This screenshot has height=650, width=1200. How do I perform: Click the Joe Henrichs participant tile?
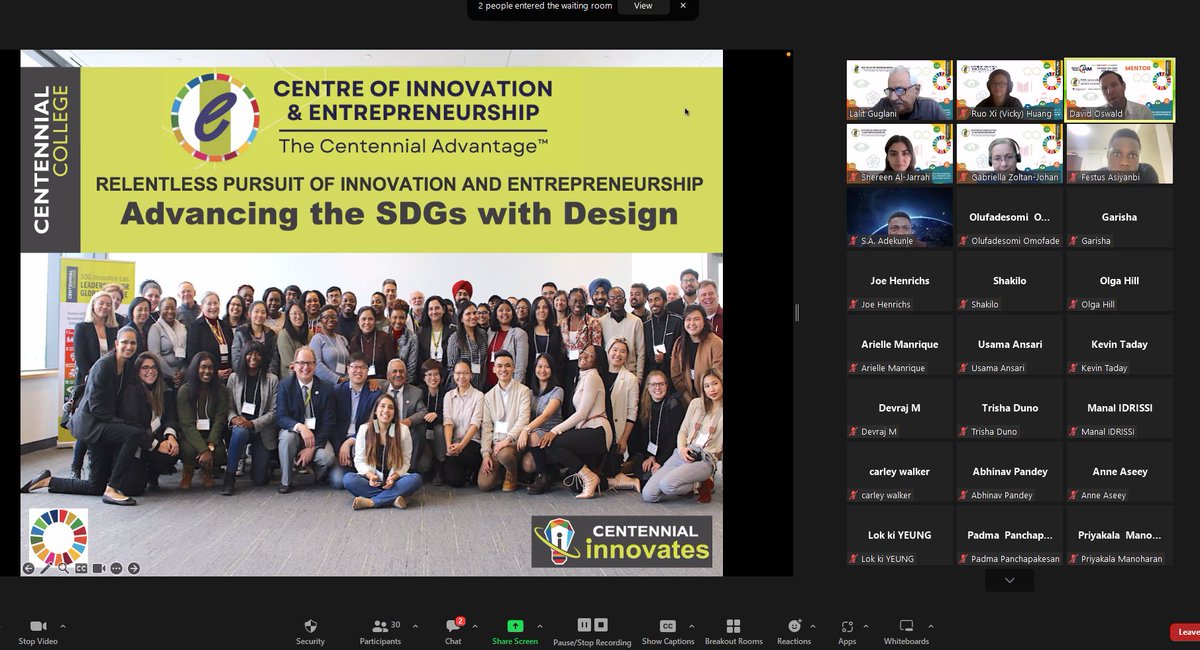899,281
